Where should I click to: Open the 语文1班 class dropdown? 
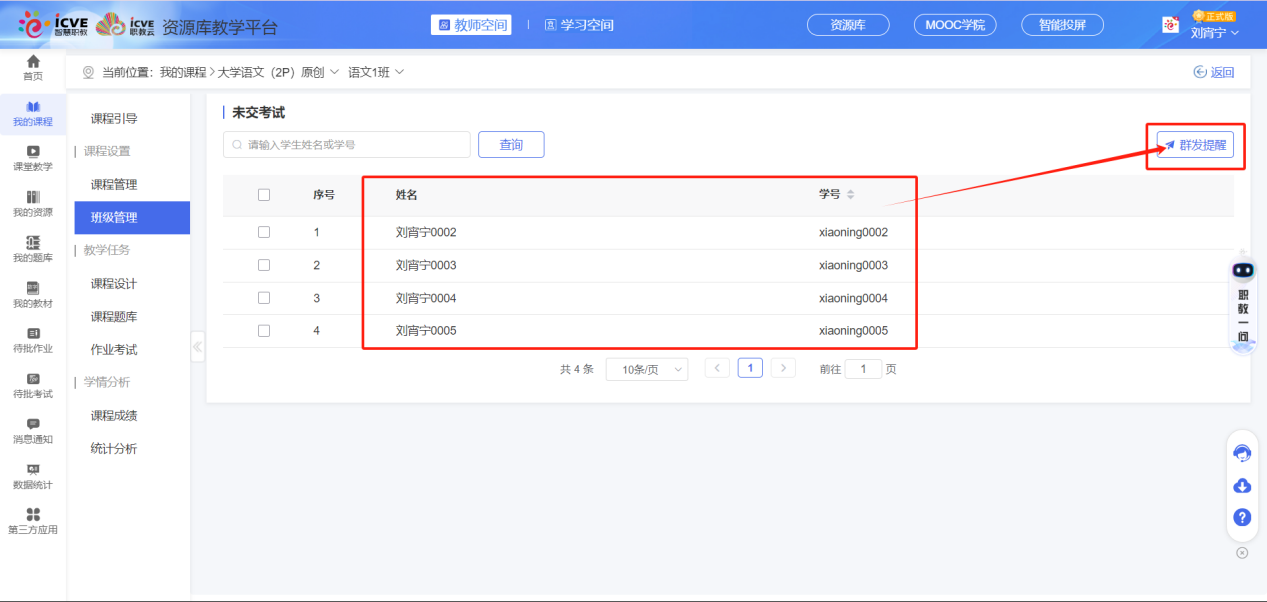376,72
